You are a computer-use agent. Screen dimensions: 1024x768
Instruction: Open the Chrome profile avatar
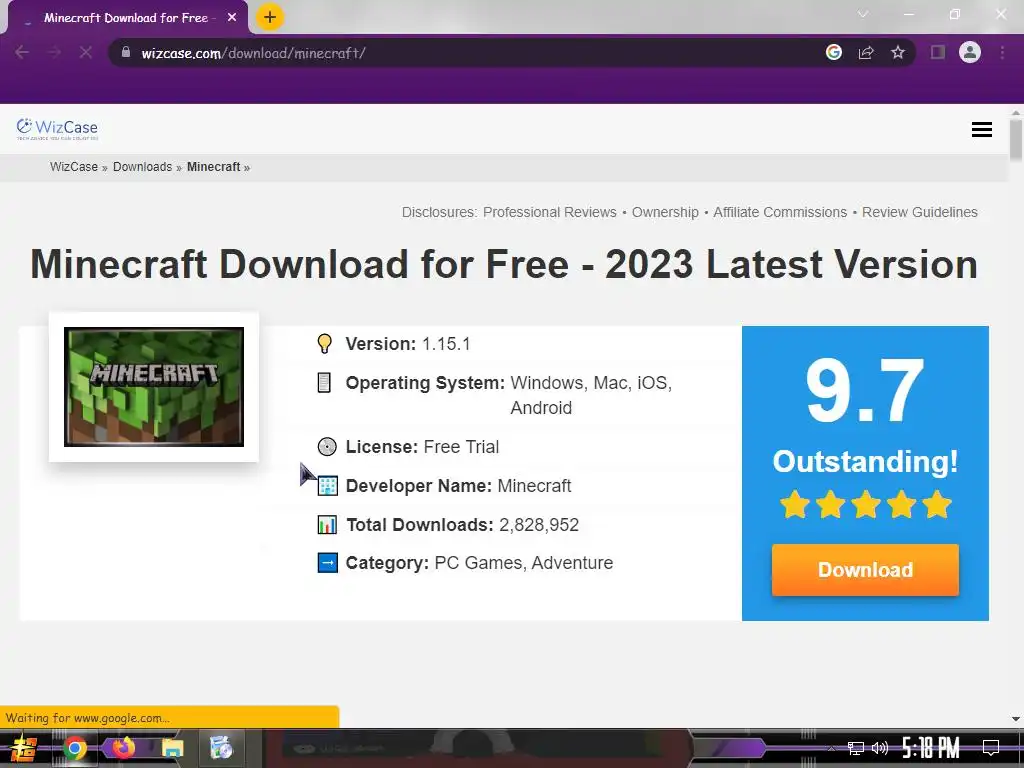click(970, 52)
